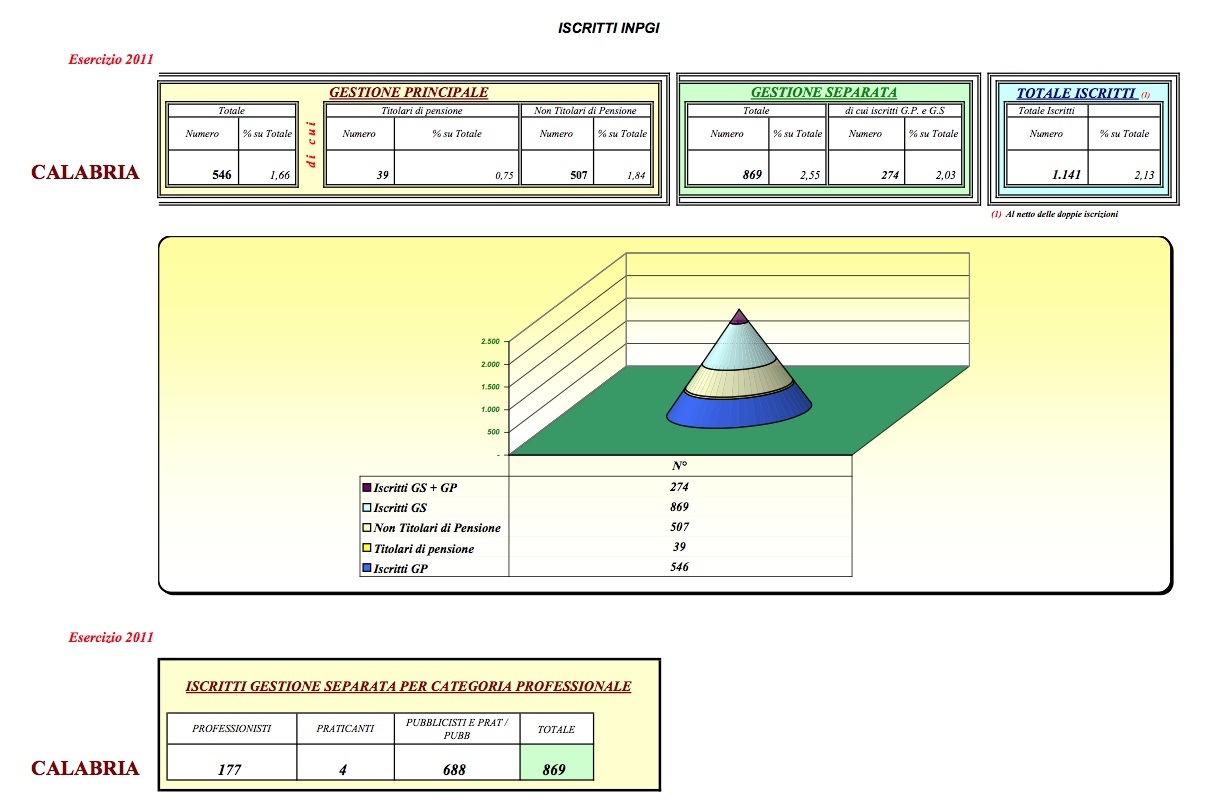Select the light blue section of the cone chart

coord(739,348)
